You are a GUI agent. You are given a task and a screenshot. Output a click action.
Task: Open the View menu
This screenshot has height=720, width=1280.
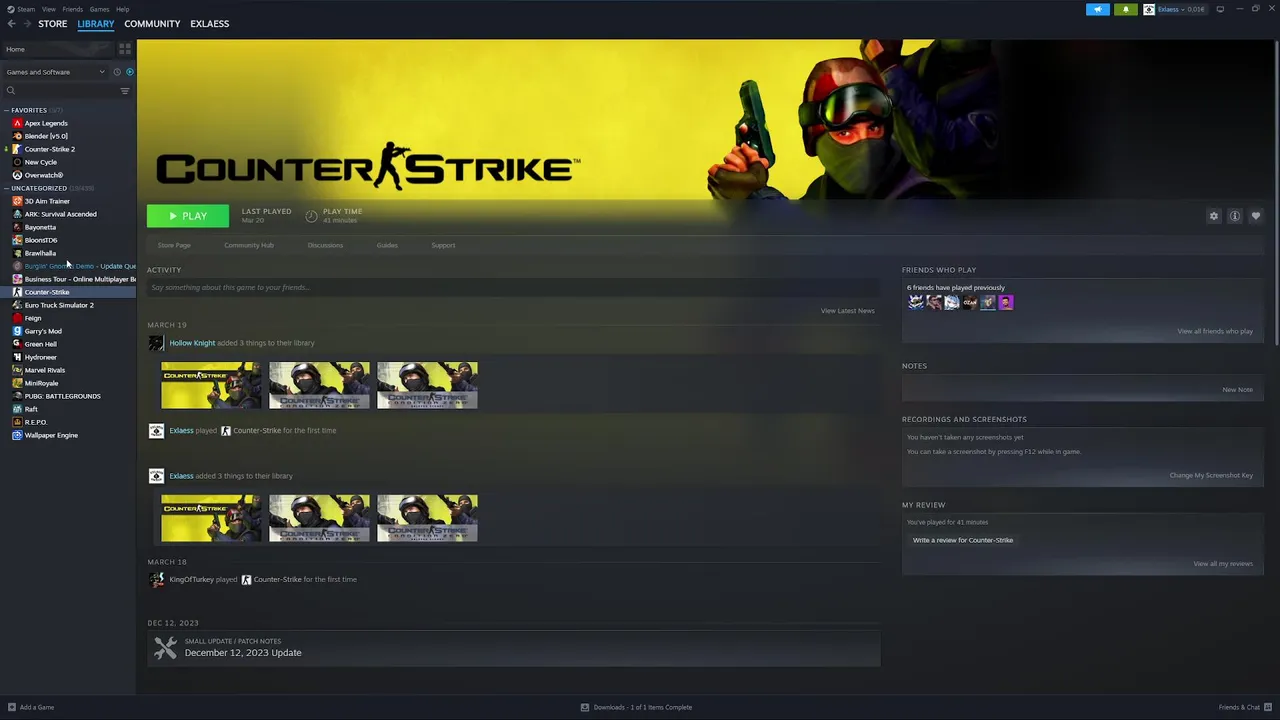click(x=48, y=9)
